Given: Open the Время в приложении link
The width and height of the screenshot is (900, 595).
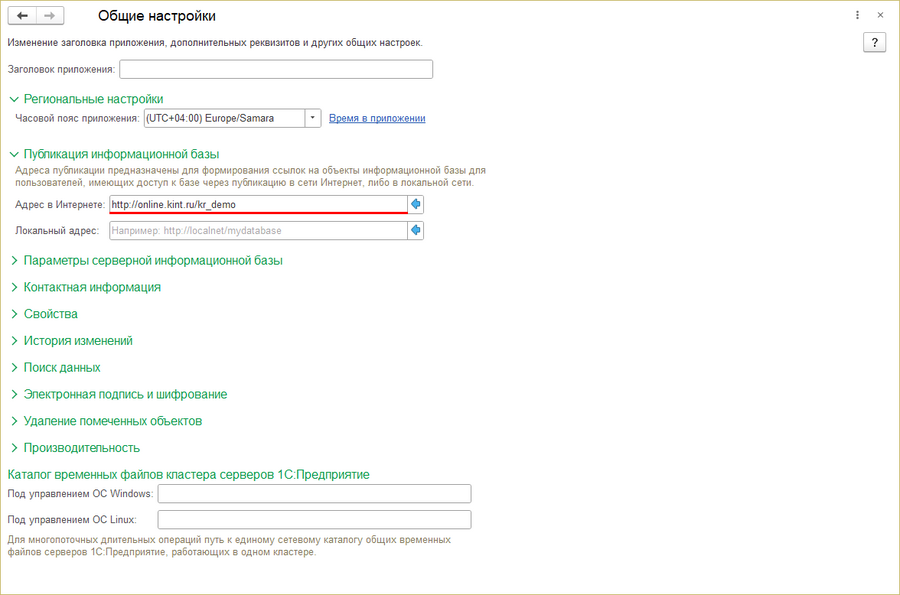Looking at the screenshot, I should (377, 118).
